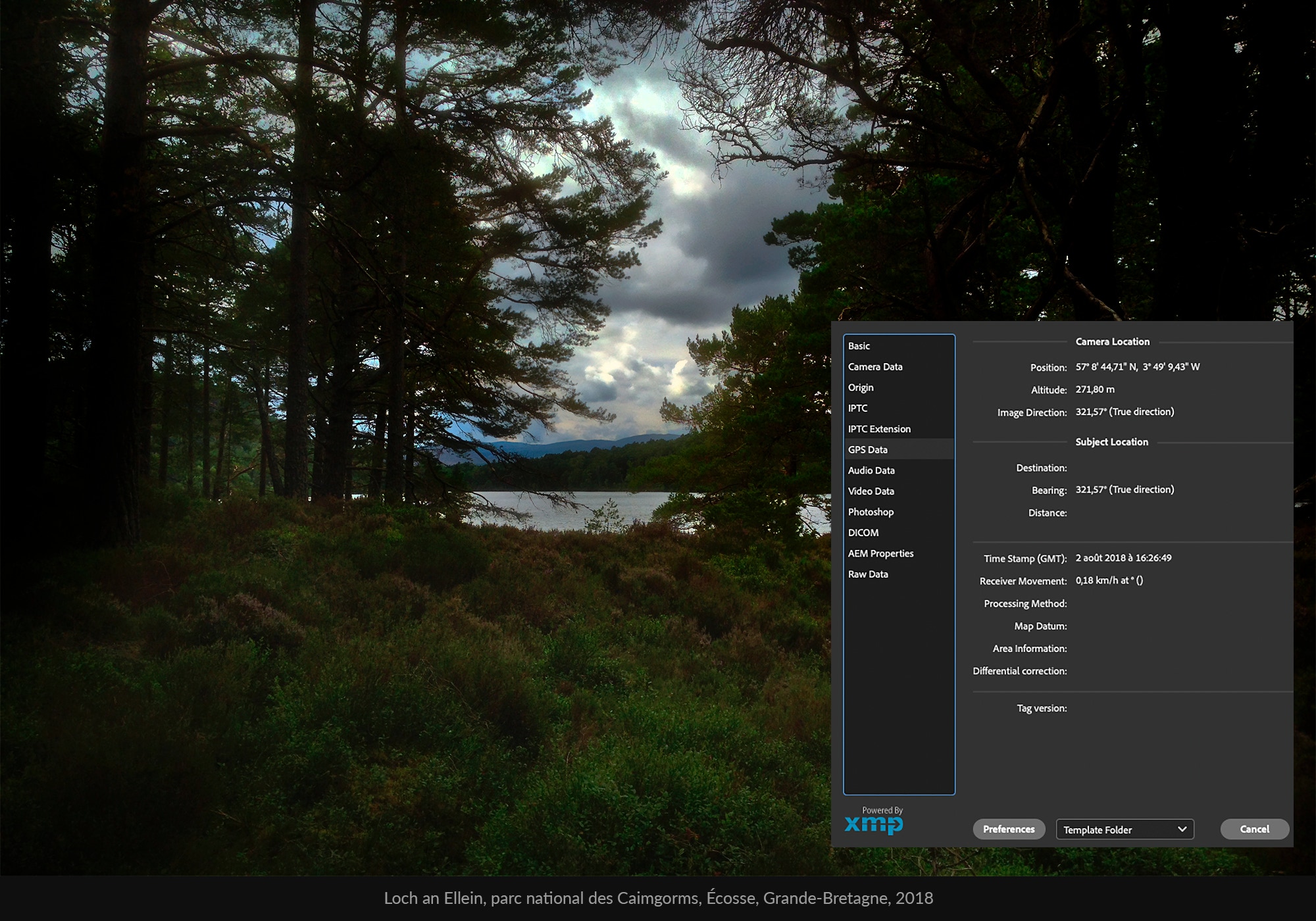
Task: Click the Template Folder chevron arrow
Action: [x=1182, y=829]
